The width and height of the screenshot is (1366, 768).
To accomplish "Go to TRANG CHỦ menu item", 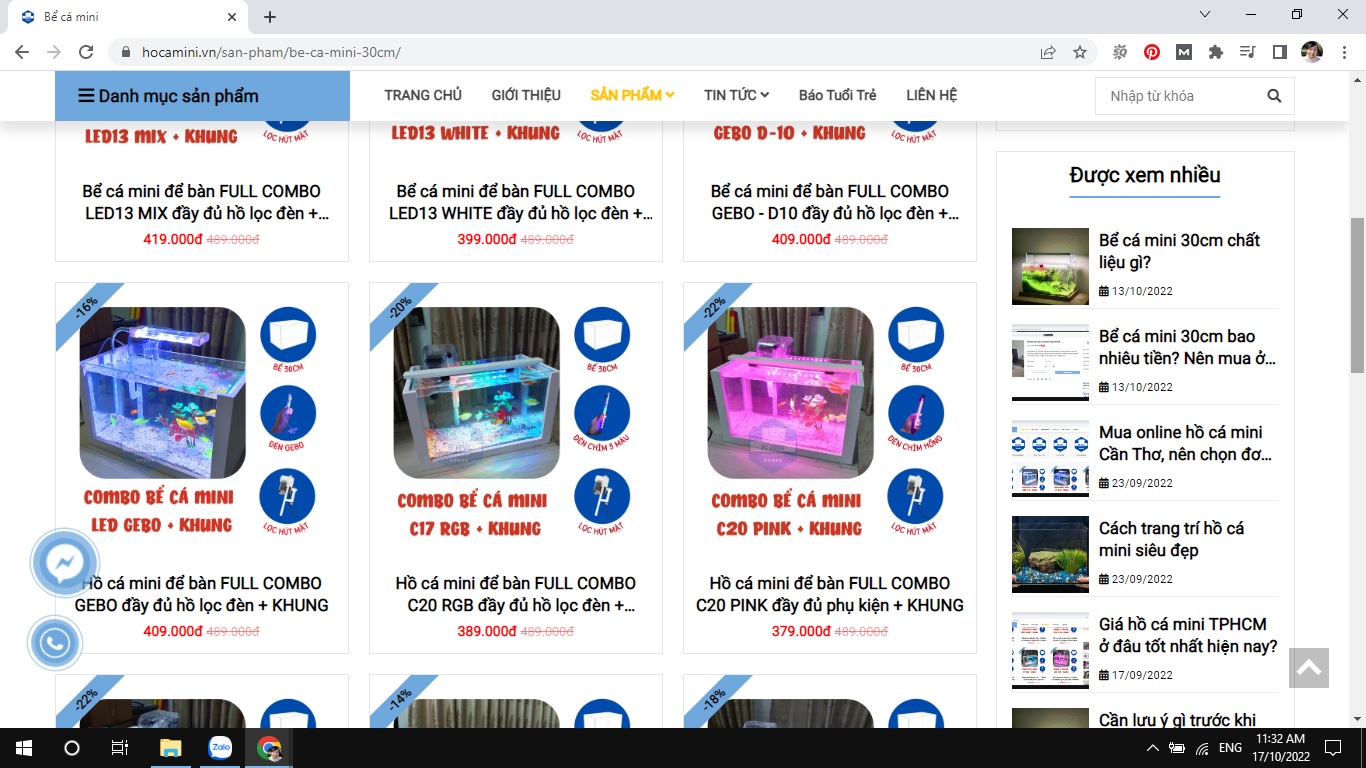I will [423, 95].
